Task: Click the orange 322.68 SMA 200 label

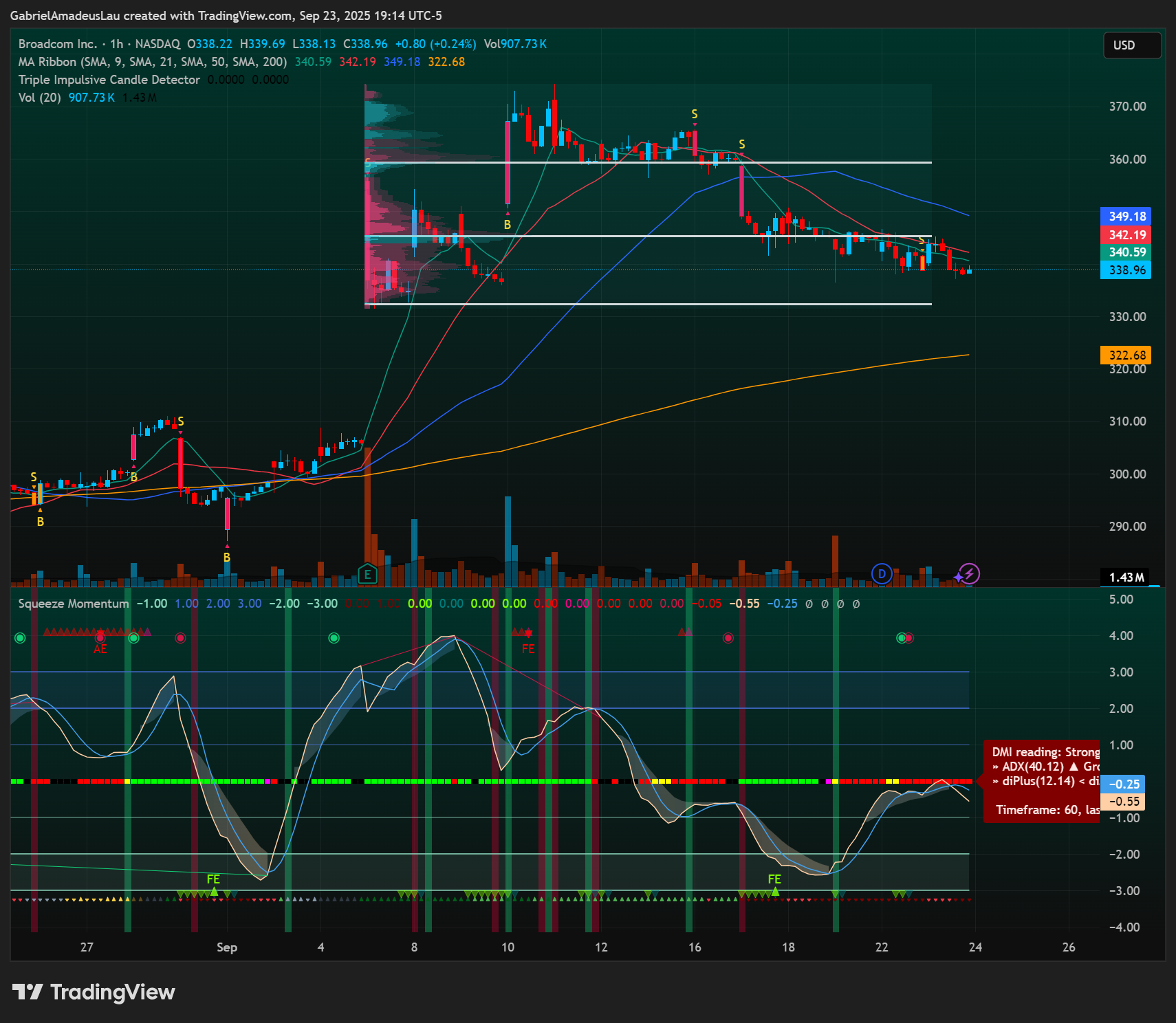Action: [1126, 355]
